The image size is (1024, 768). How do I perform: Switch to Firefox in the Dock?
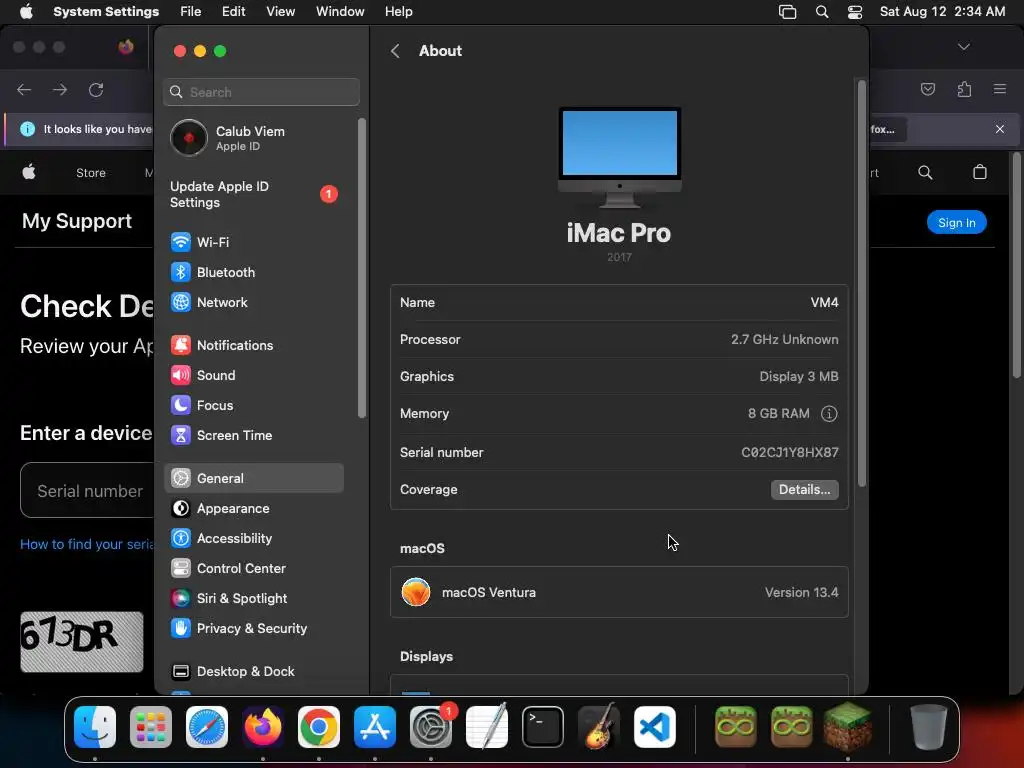click(x=263, y=727)
